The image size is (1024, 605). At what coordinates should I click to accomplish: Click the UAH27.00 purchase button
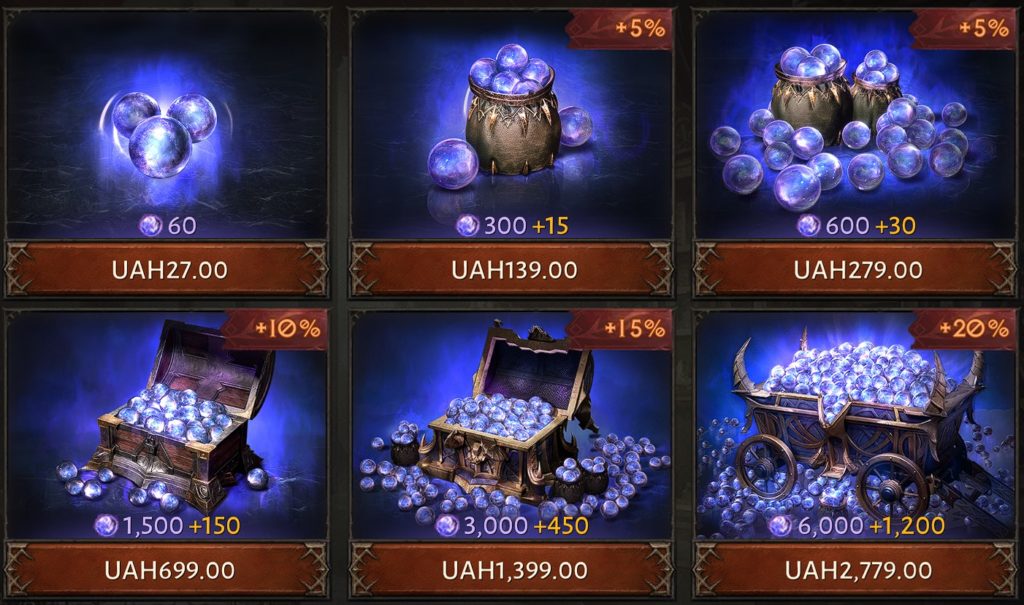click(167, 270)
